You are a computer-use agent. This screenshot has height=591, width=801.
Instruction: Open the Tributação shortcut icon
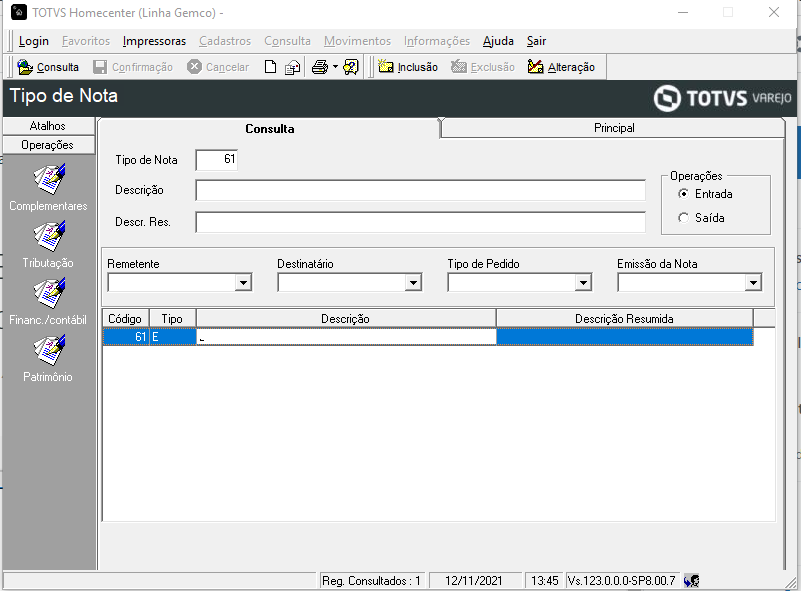[x=49, y=236]
